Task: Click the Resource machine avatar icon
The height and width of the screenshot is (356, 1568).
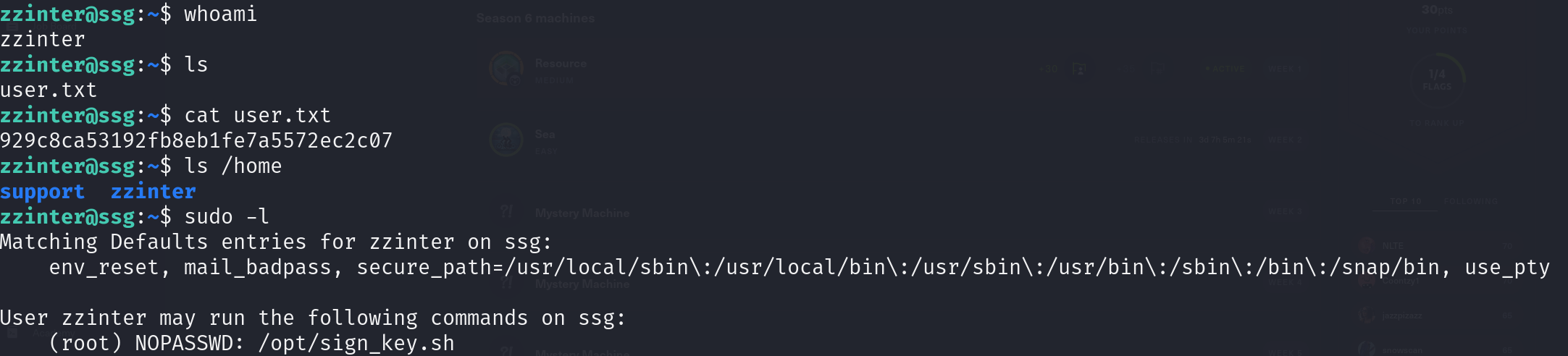Action: (x=506, y=69)
